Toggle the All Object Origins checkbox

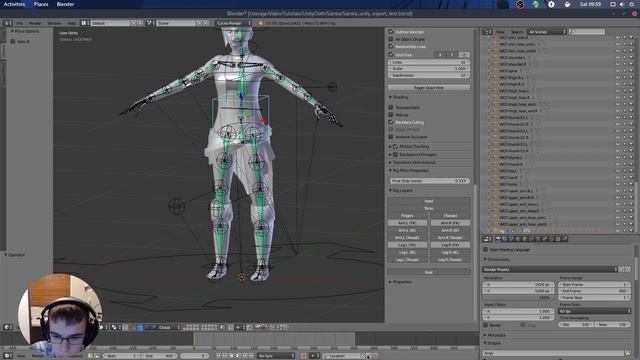391,39
